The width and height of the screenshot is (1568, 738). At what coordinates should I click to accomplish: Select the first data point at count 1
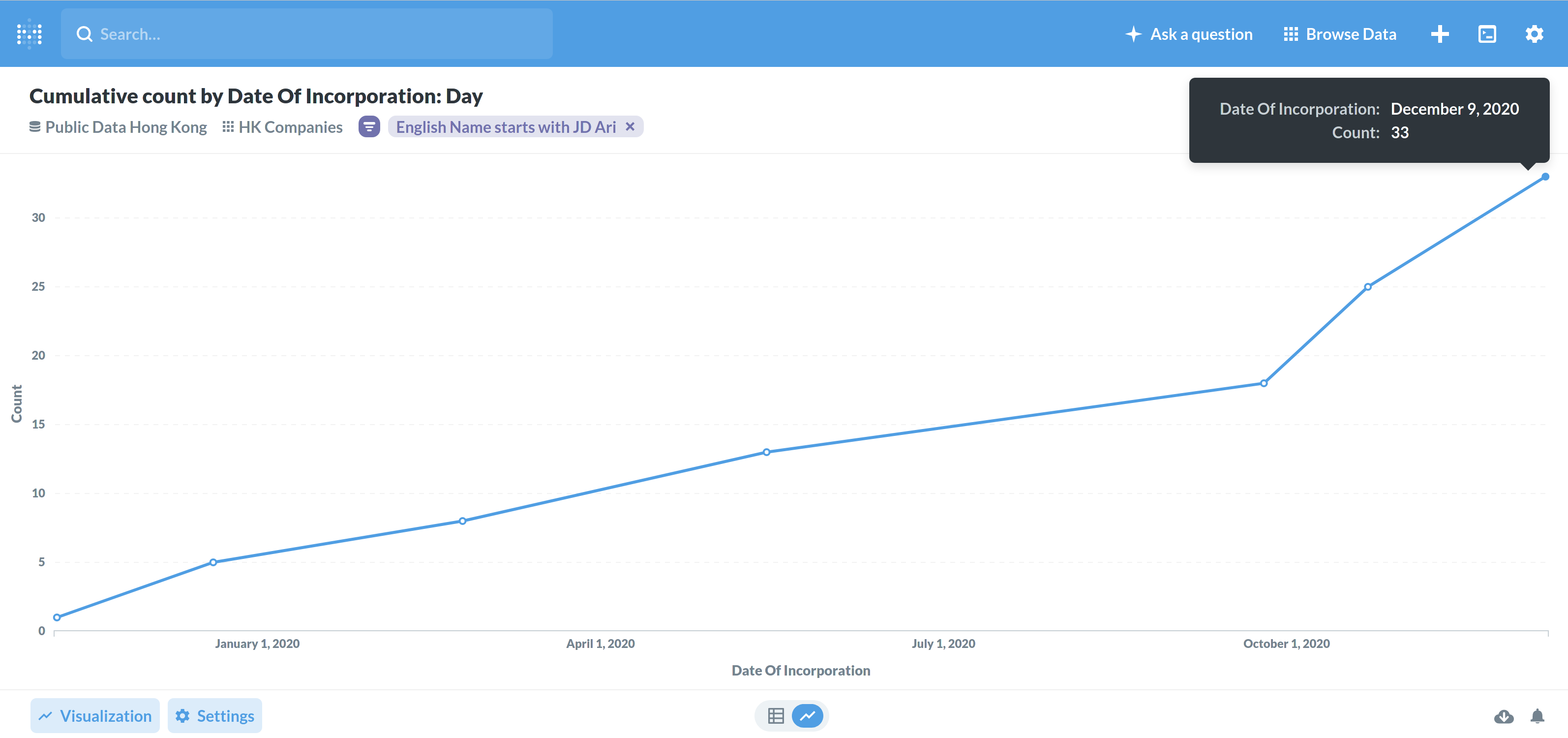pyautogui.click(x=57, y=617)
